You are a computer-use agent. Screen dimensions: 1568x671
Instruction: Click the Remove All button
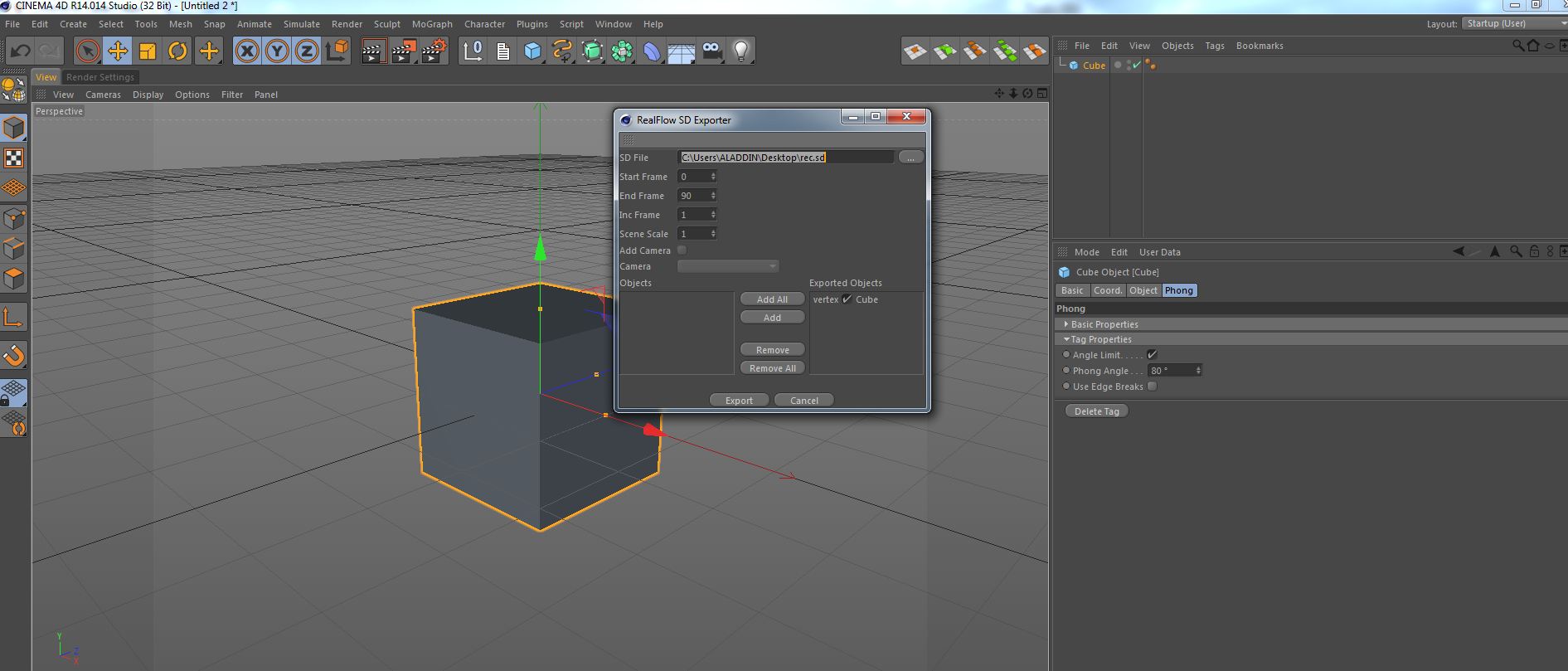pyautogui.click(x=772, y=368)
